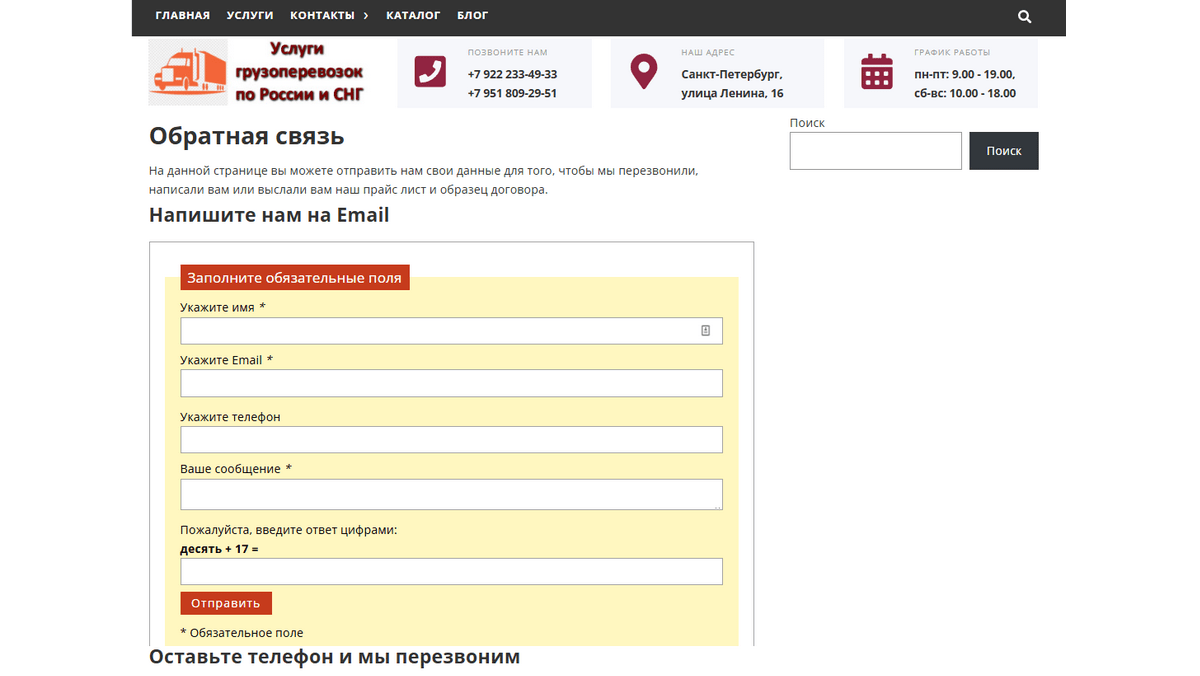Click the captcha question десять + 17 =
The width and height of the screenshot is (1200, 676).
(219, 549)
